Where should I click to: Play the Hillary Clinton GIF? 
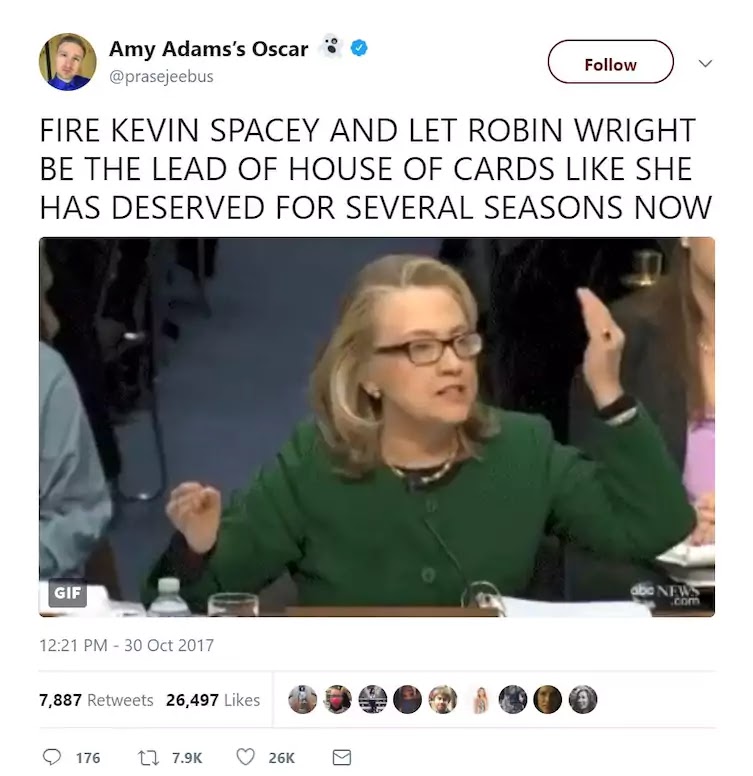tap(377, 427)
